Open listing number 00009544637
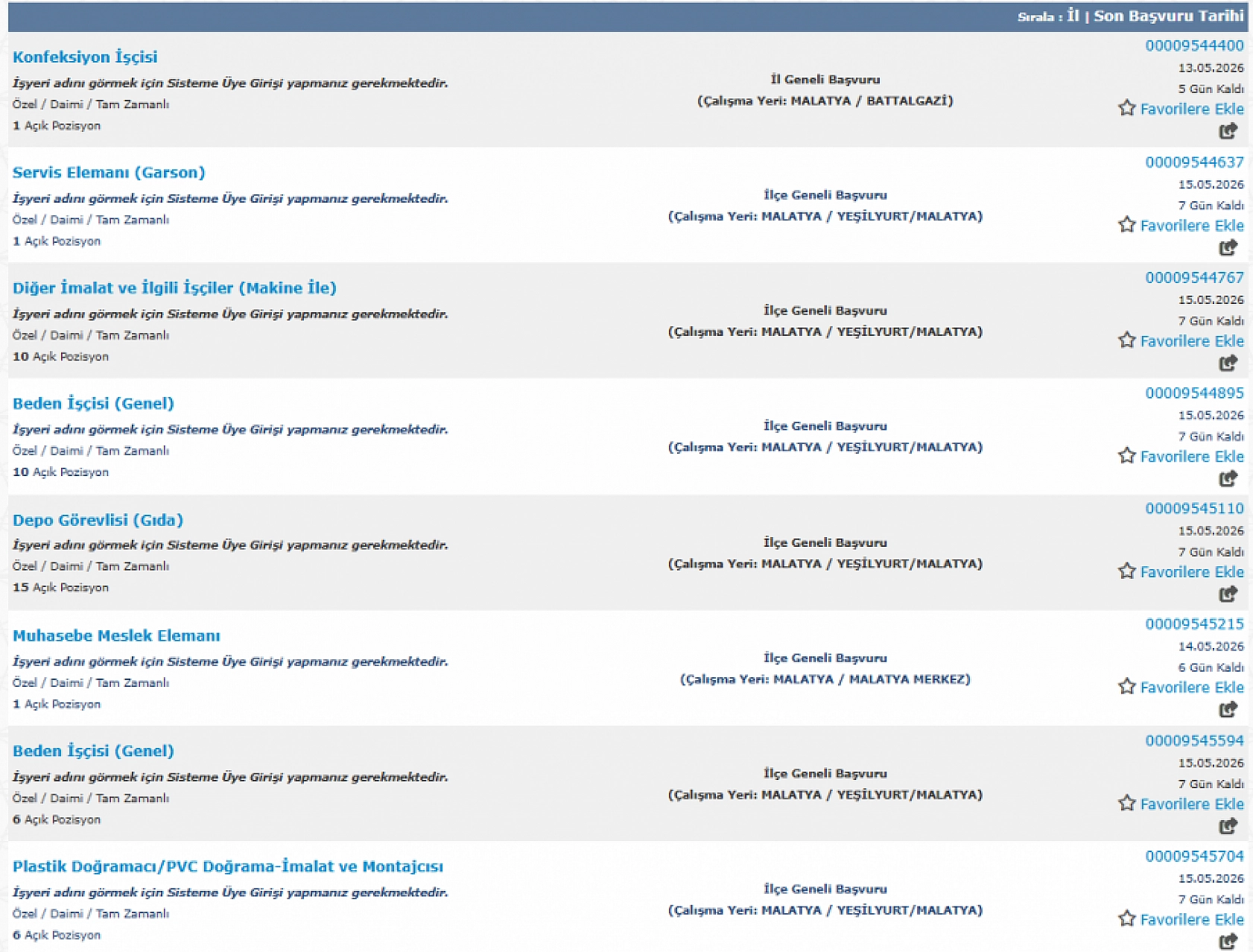Screen dimensions: 1253x952 1194,162
